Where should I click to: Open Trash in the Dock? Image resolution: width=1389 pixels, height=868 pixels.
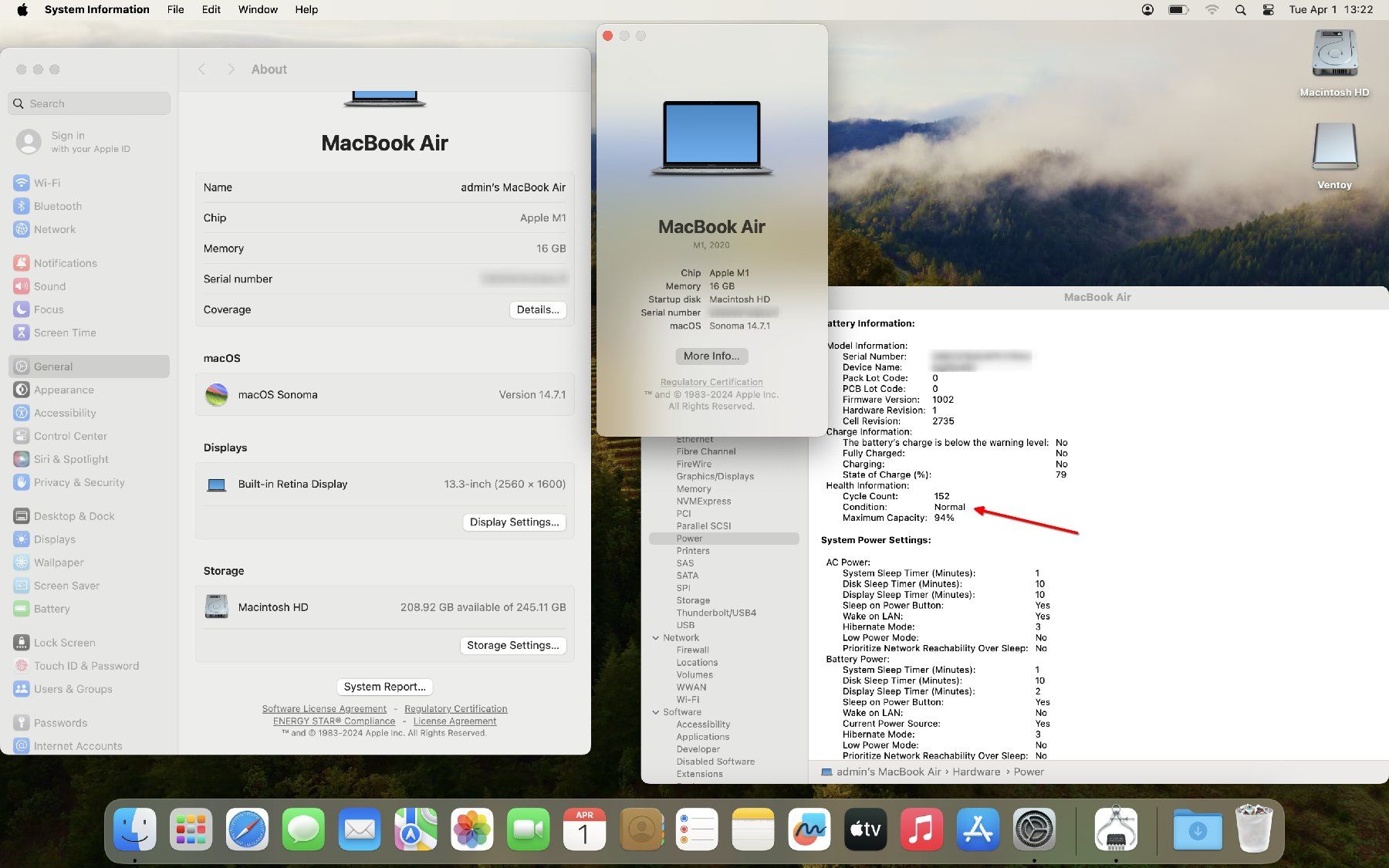[1254, 828]
